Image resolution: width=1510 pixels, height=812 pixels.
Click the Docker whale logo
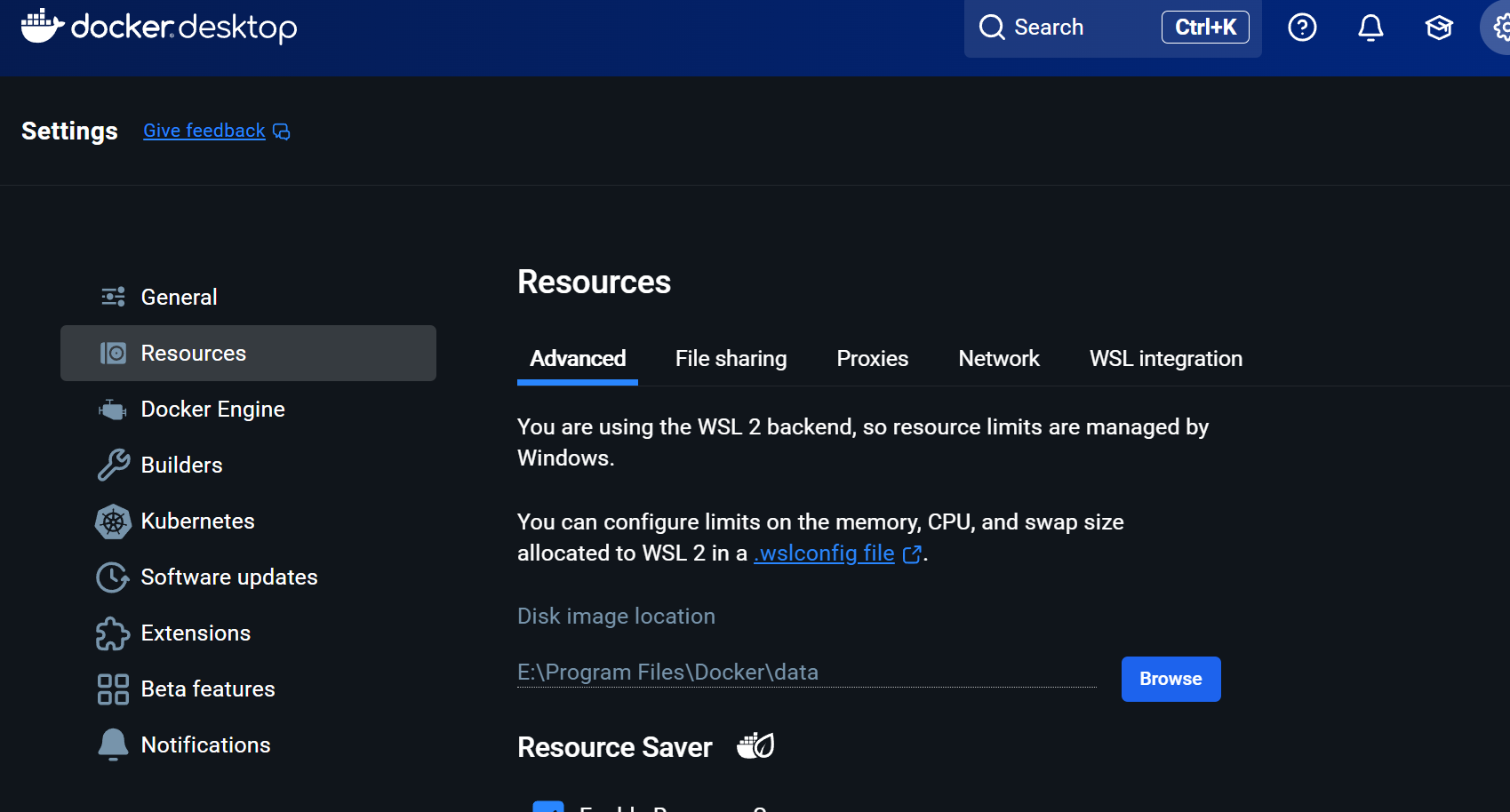point(43,26)
